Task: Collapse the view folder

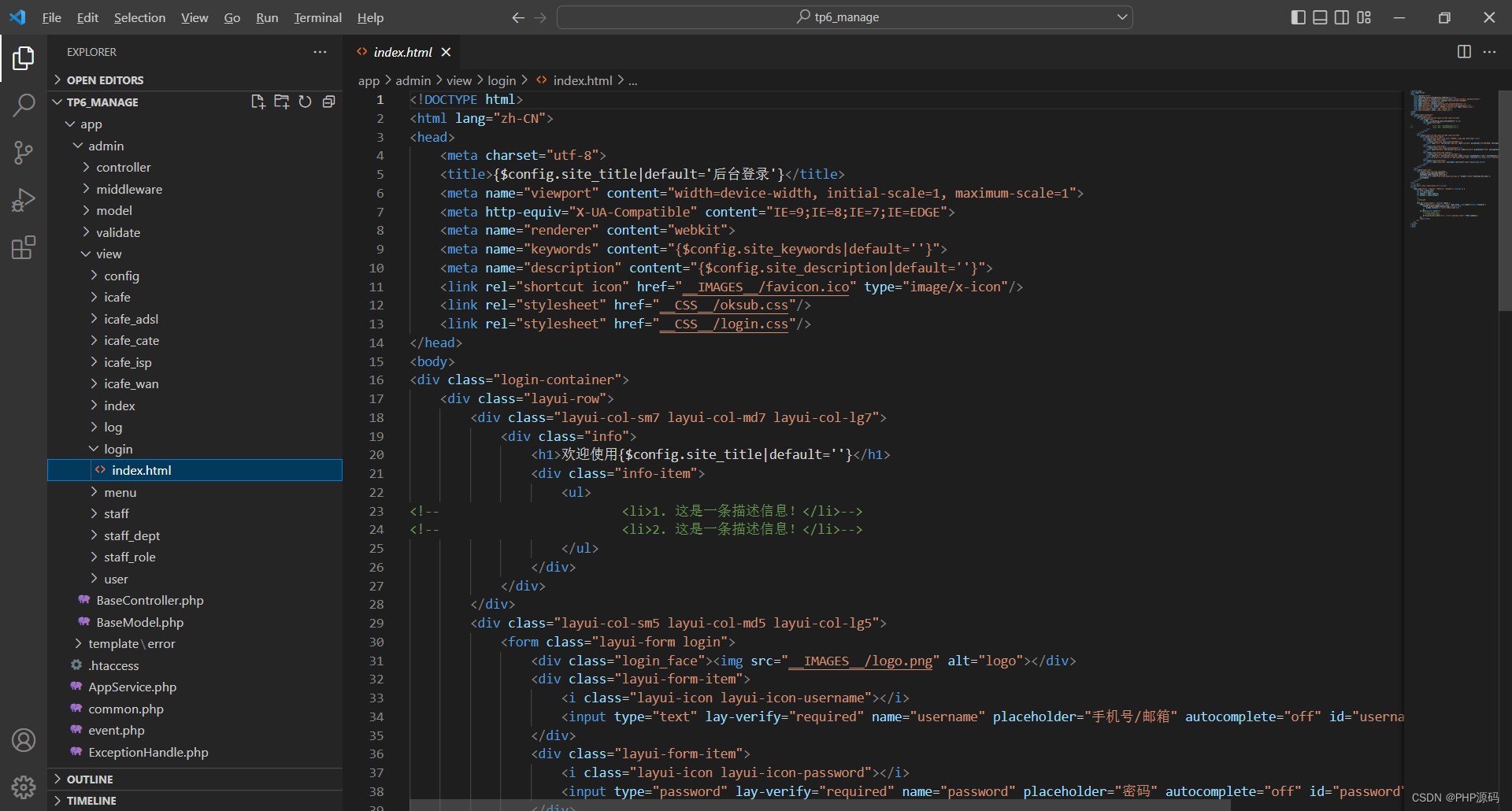Action: click(x=195, y=254)
